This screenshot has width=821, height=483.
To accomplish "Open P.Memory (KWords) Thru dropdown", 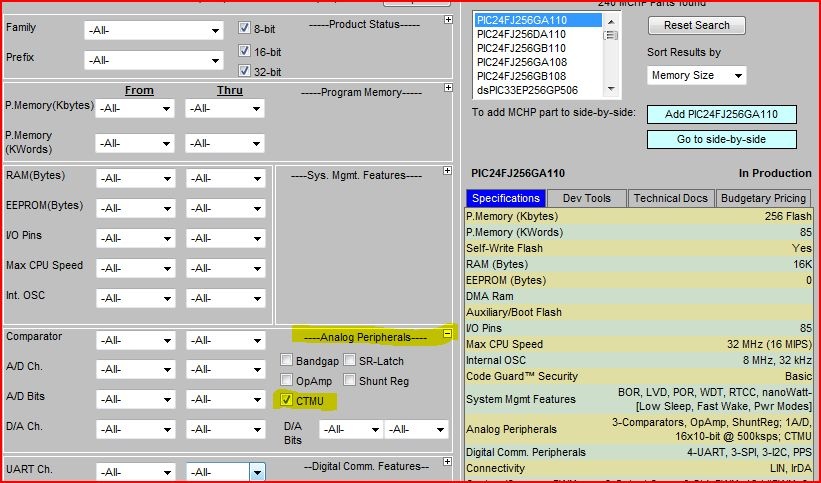I will click(x=225, y=143).
